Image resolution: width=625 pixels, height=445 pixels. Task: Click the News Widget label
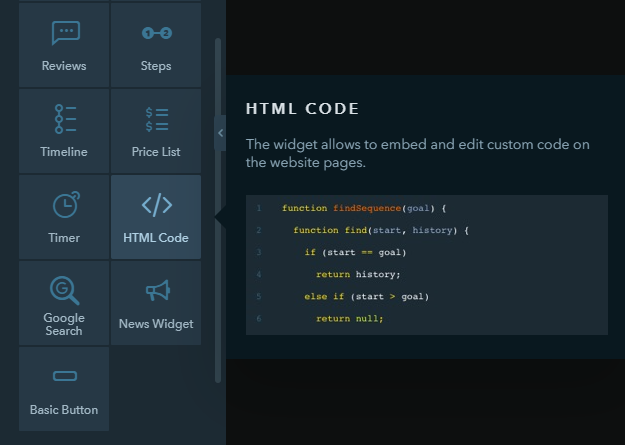tap(156, 324)
